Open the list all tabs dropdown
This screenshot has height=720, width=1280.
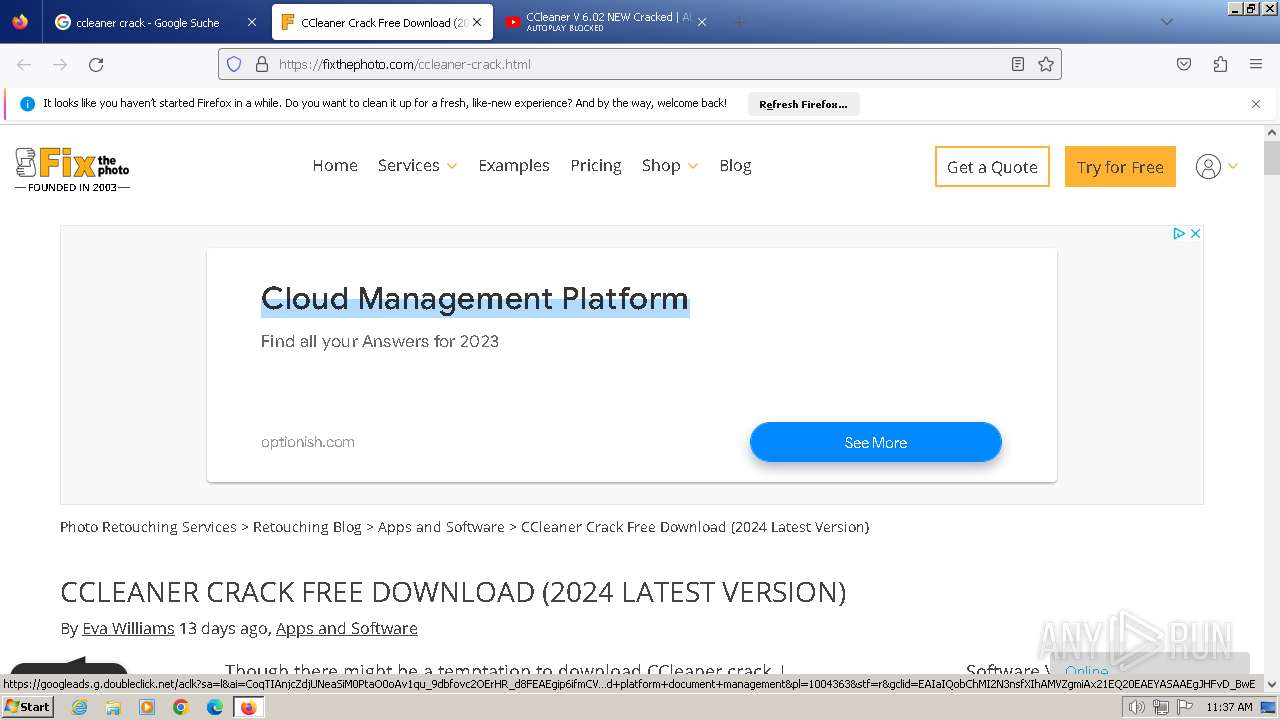[1166, 22]
